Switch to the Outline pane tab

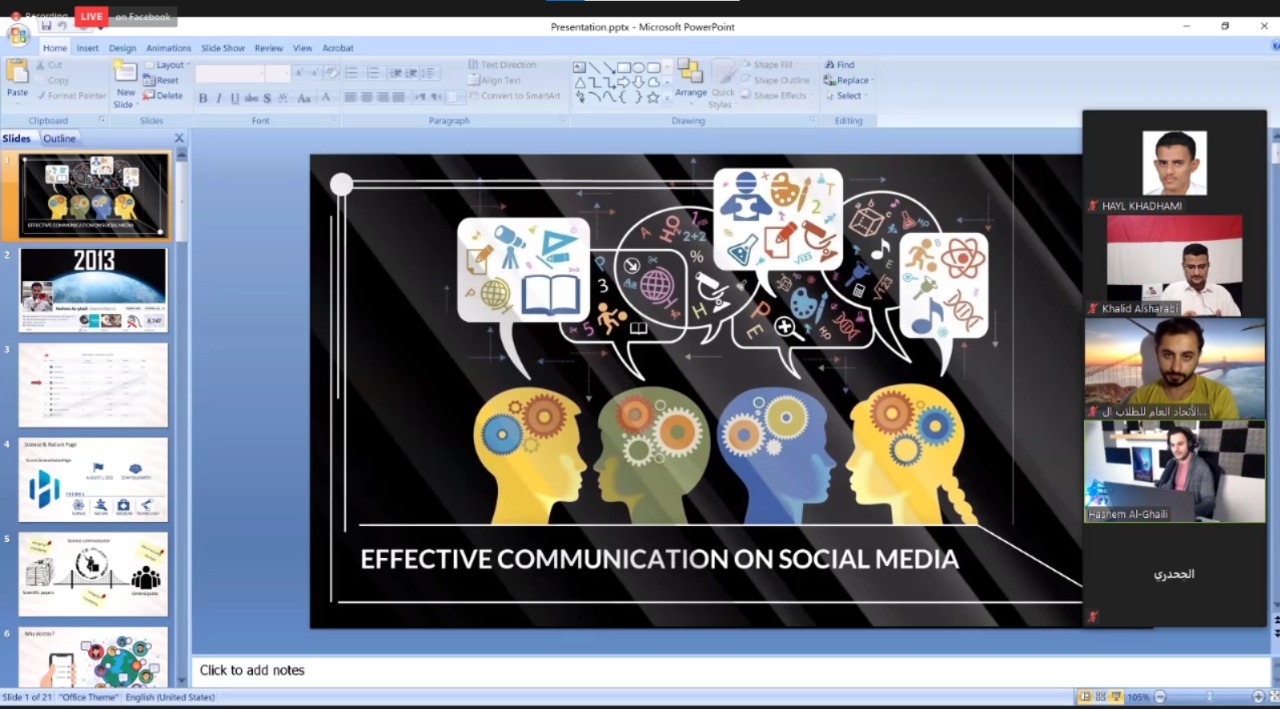point(59,138)
